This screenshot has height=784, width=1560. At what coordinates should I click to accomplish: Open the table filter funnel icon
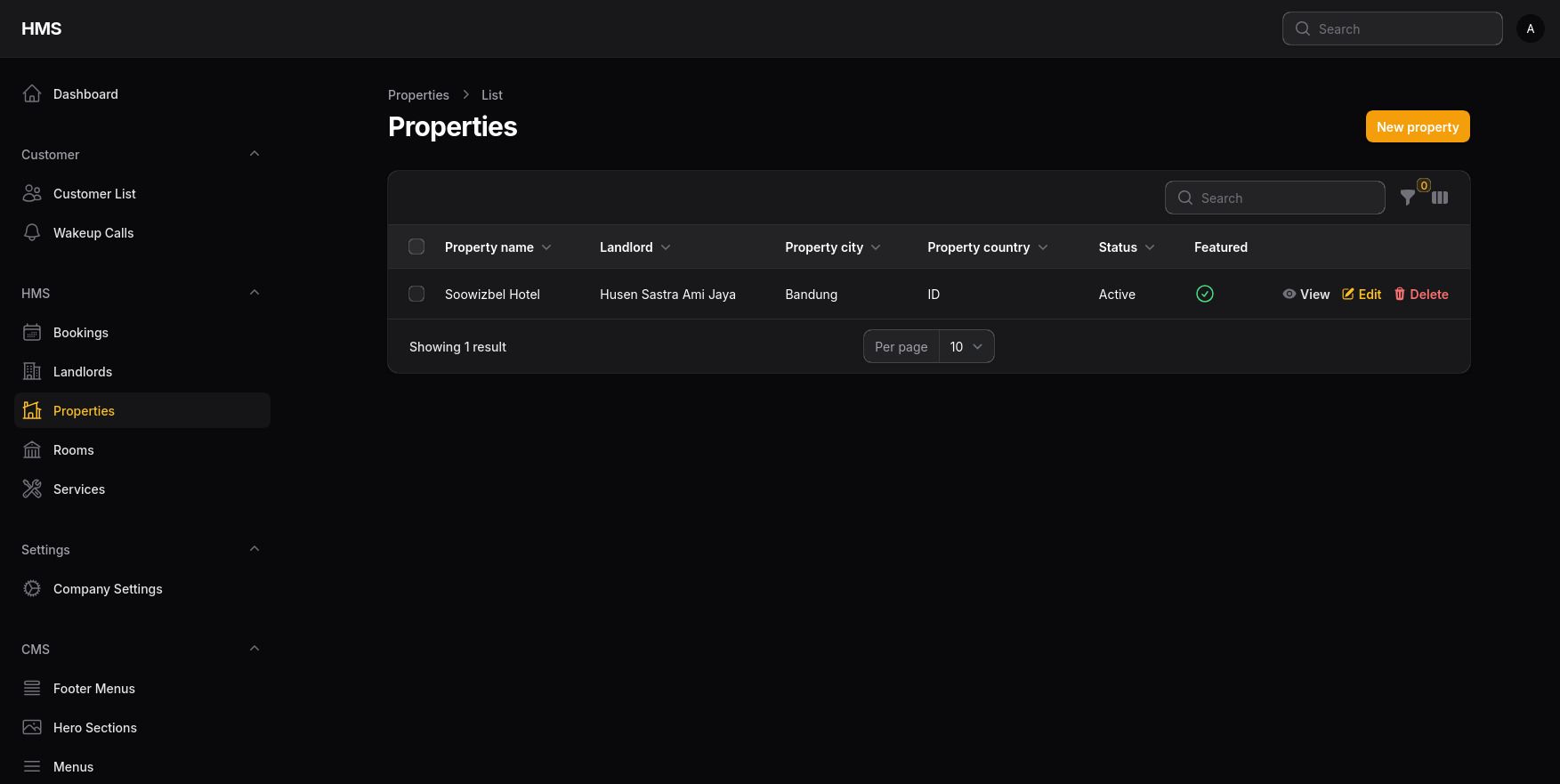1407,198
